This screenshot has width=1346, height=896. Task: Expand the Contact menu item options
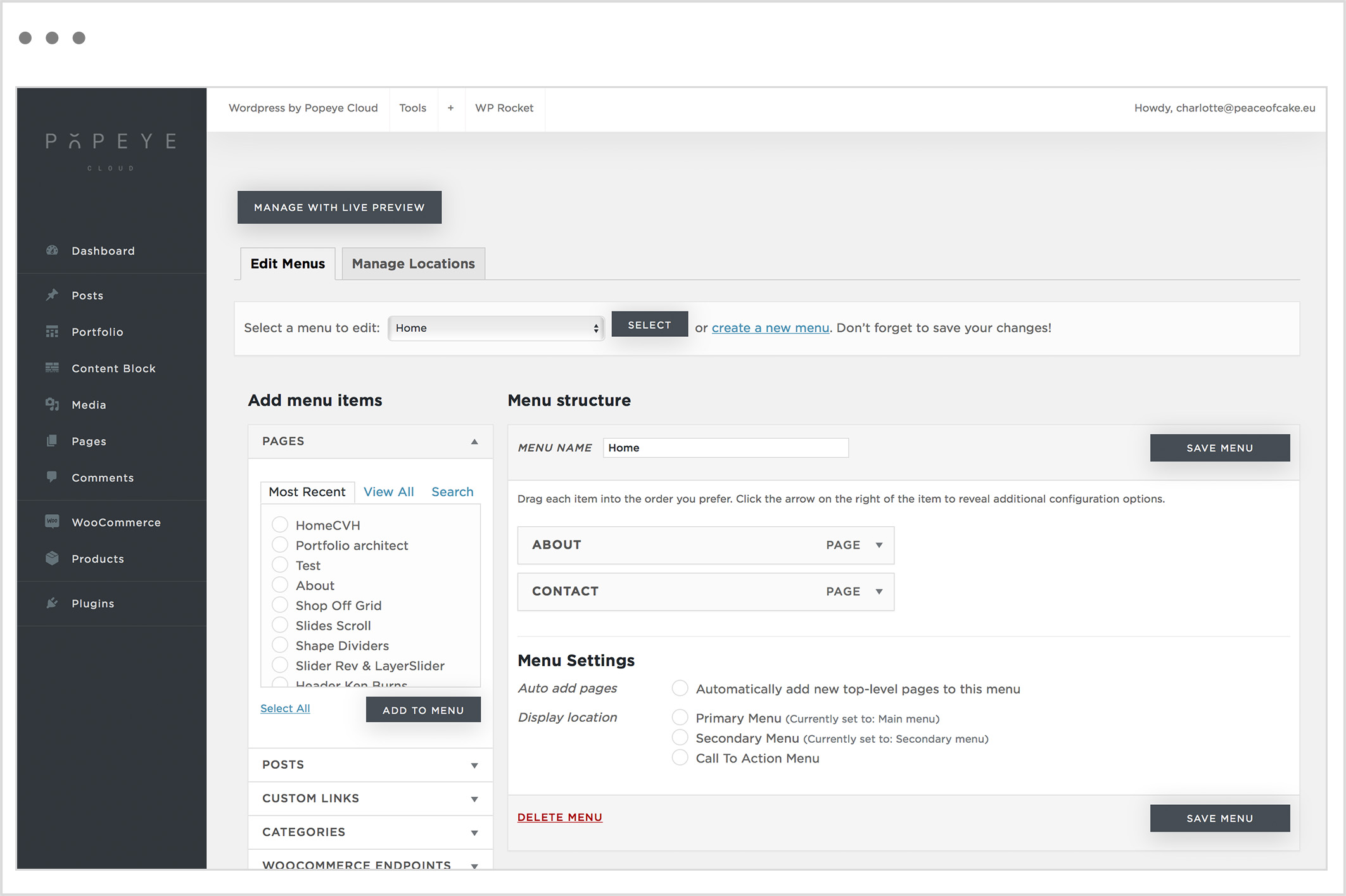point(879,591)
